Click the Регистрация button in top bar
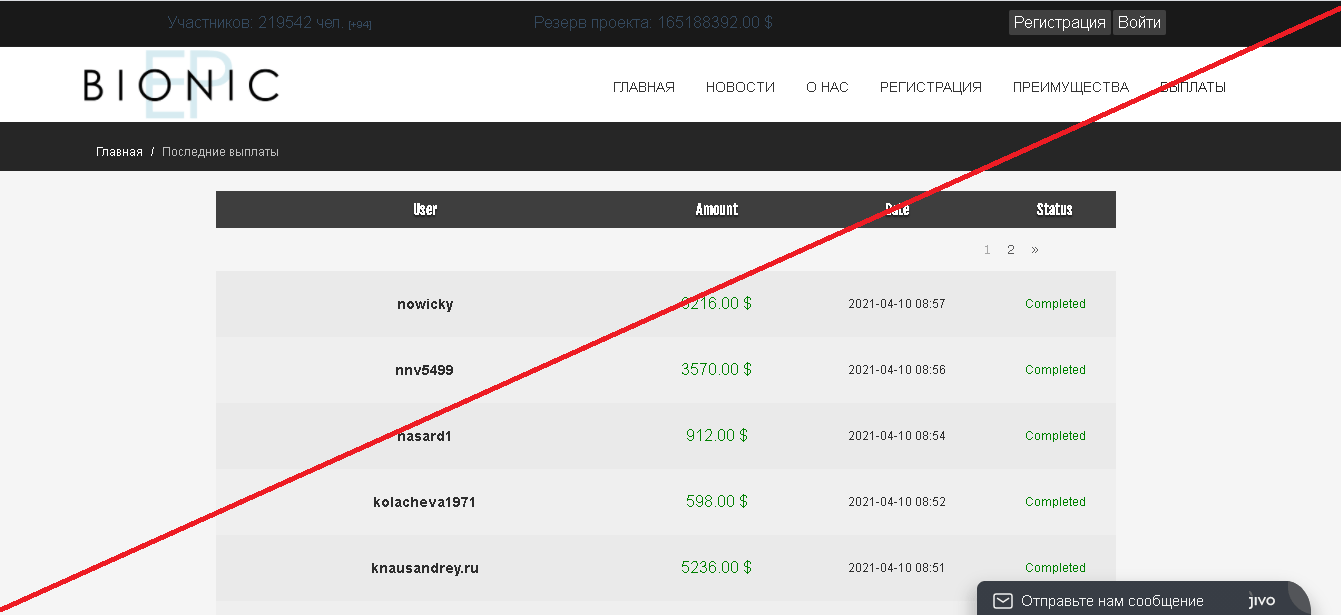Viewport: 1341px width, 615px height. pos(1060,23)
